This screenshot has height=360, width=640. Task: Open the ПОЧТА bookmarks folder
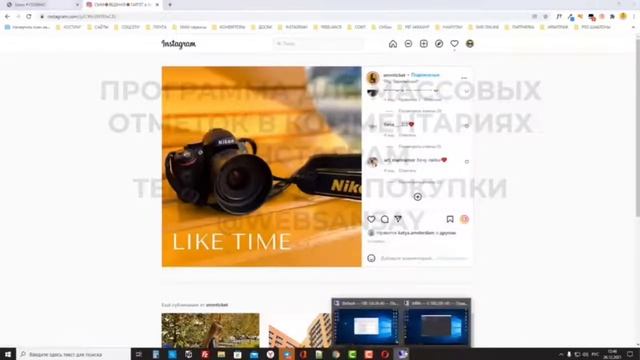[156, 27]
